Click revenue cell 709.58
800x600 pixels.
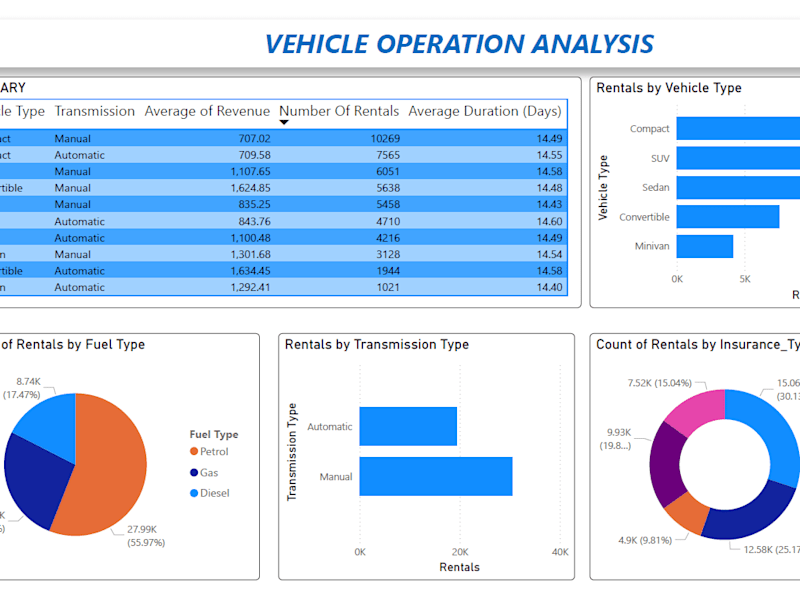tap(254, 155)
